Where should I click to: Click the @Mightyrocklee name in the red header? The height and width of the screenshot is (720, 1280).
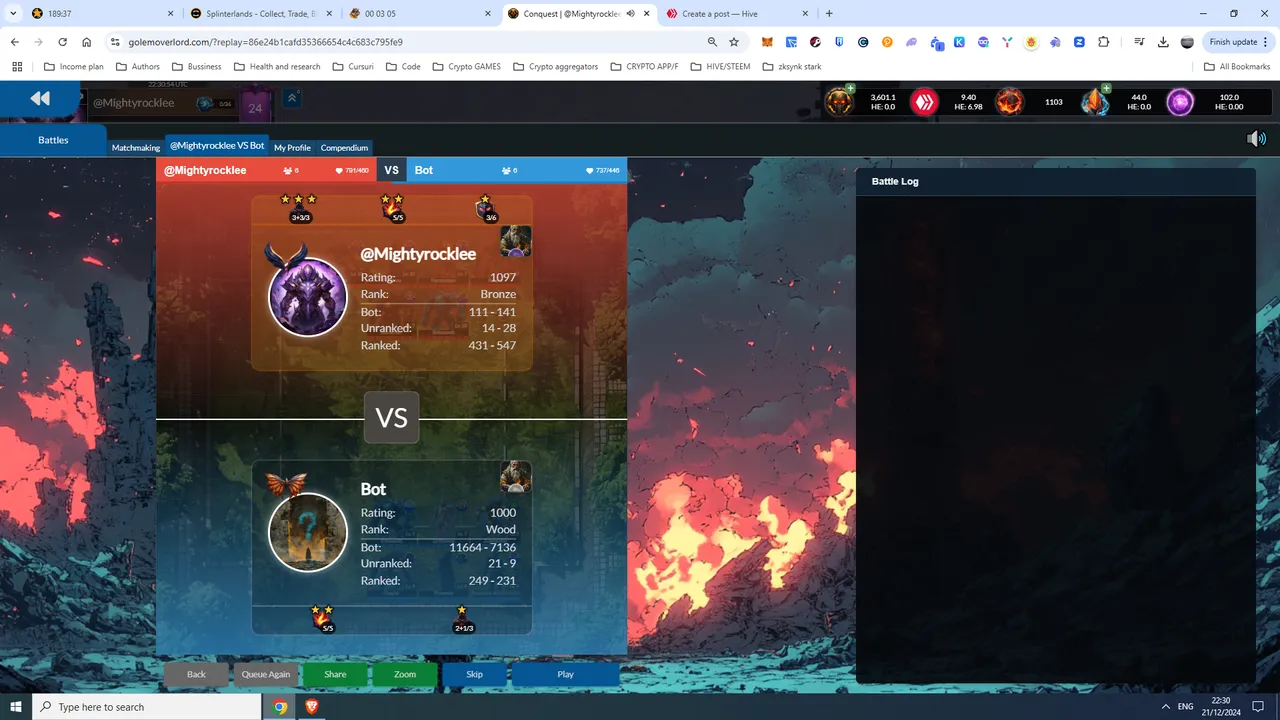[205, 170]
